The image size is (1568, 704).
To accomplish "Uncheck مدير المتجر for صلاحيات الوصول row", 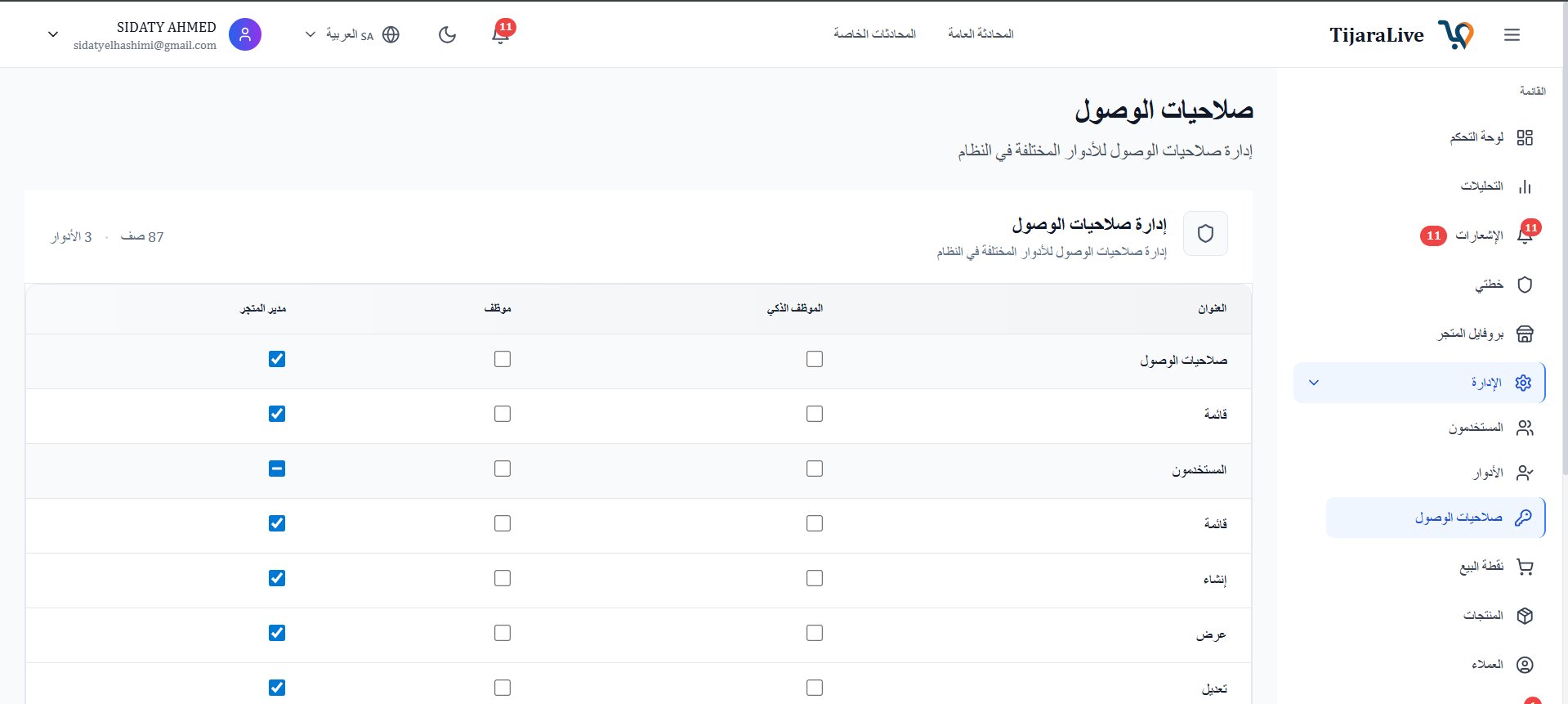I will 277,359.
